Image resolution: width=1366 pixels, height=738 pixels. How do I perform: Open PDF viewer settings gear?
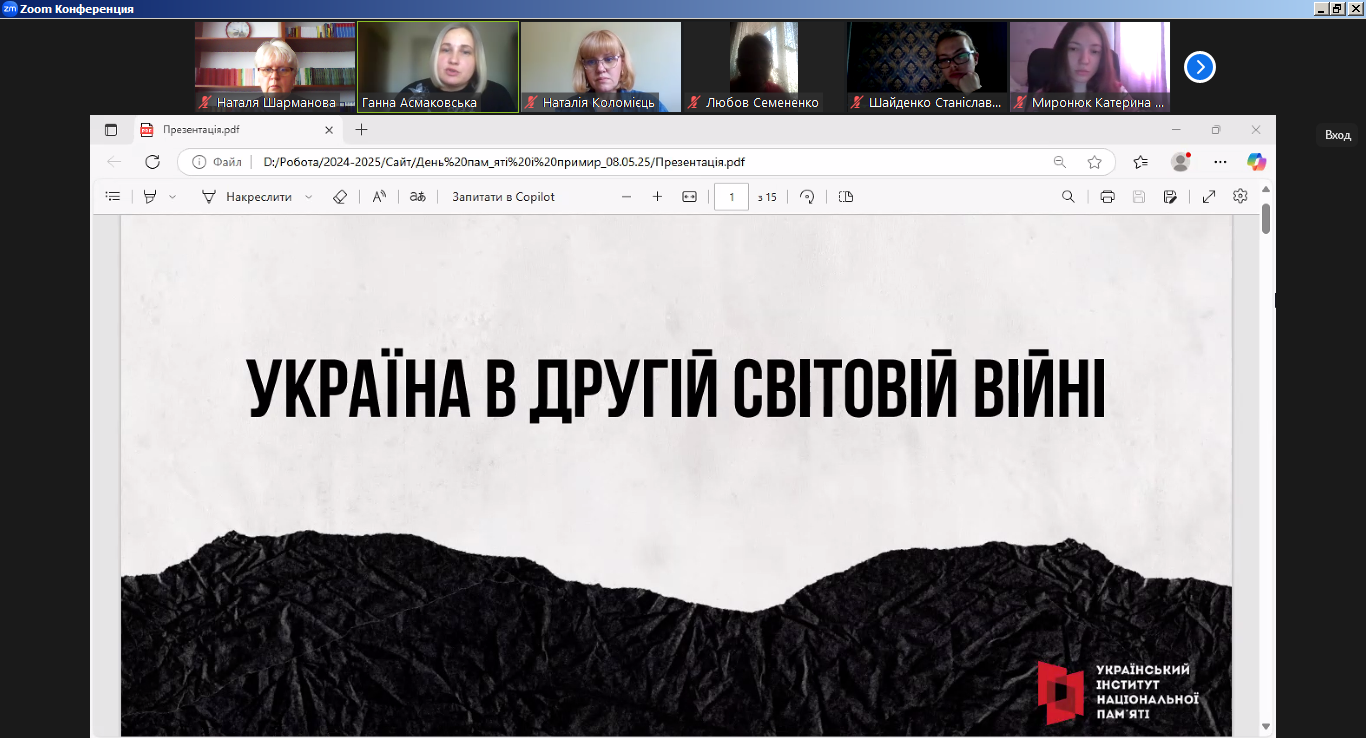click(1240, 197)
